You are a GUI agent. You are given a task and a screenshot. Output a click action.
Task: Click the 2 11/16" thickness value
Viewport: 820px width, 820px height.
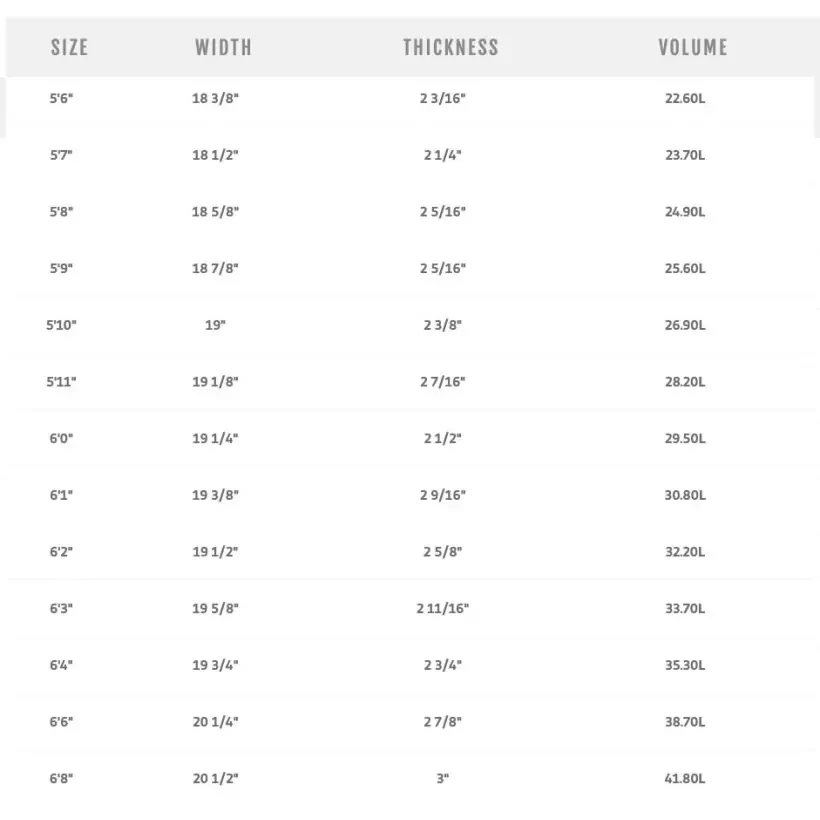click(443, 608)
